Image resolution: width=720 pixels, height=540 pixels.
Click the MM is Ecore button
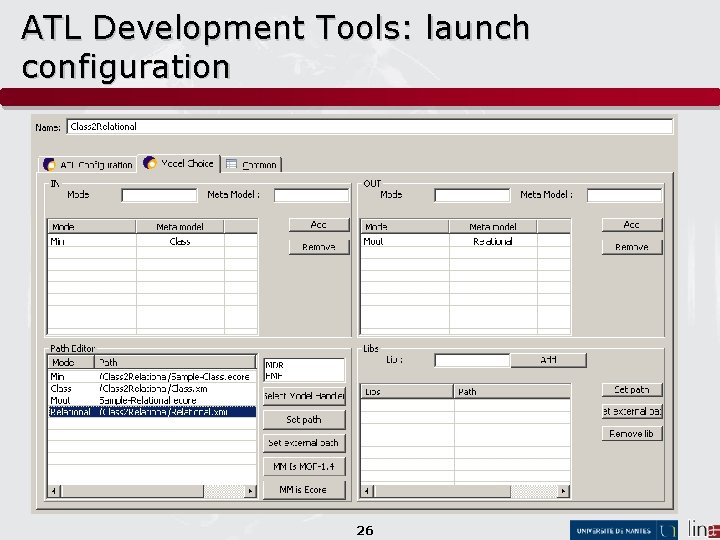point(304,489)
